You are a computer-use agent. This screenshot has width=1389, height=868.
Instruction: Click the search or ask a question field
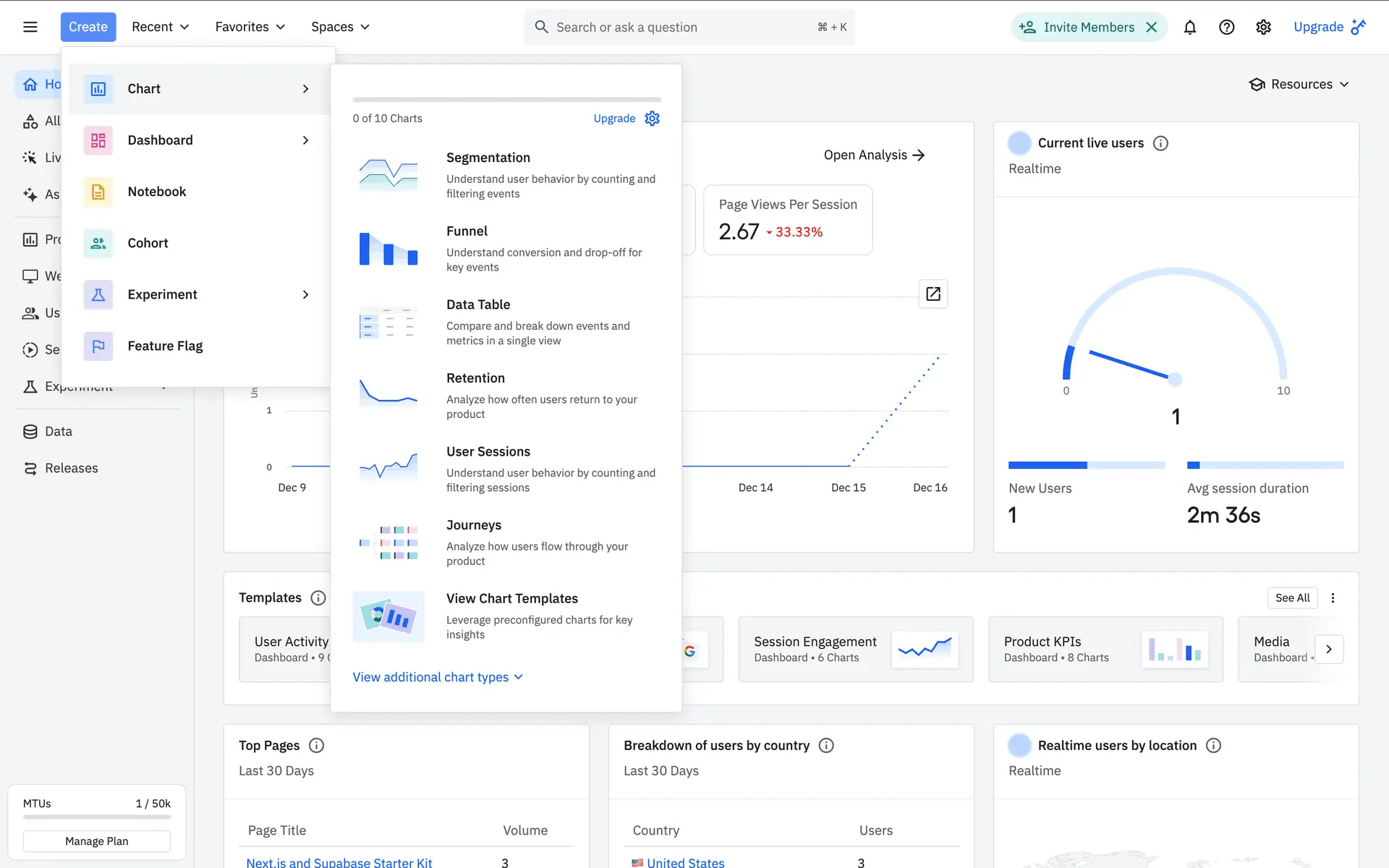(680, 27)
